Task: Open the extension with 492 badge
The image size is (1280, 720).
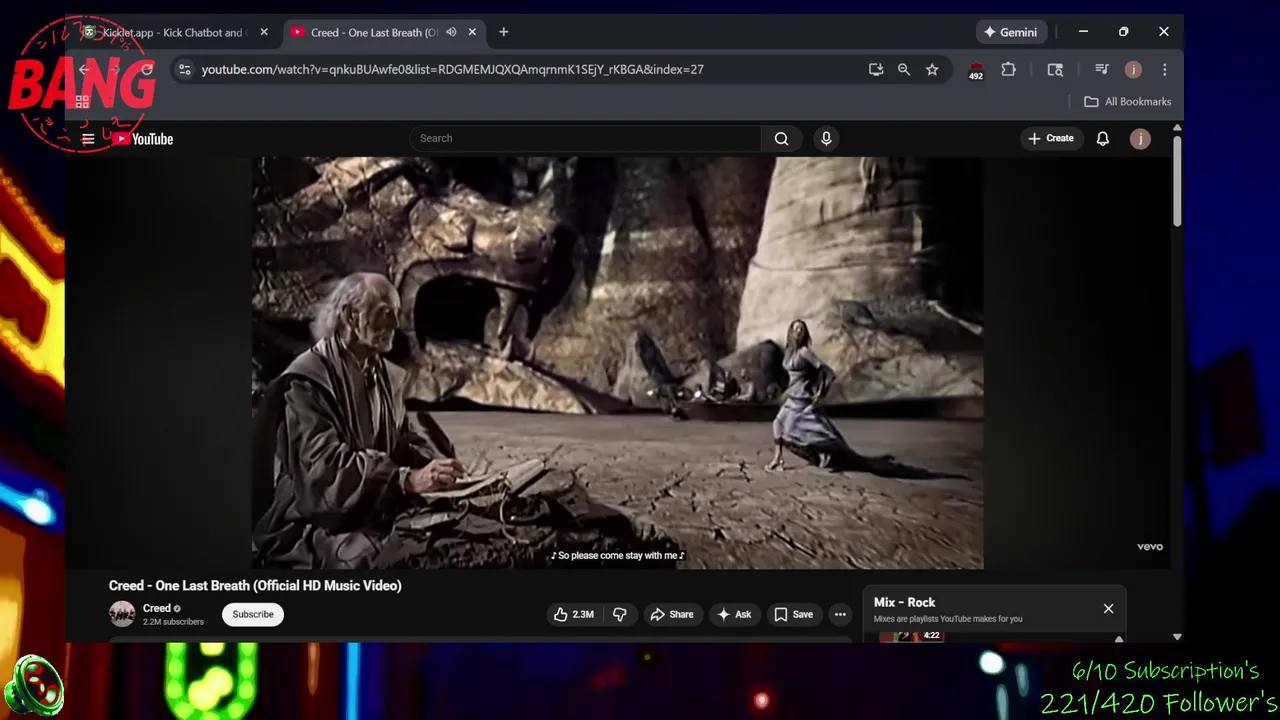Action: 976,70
